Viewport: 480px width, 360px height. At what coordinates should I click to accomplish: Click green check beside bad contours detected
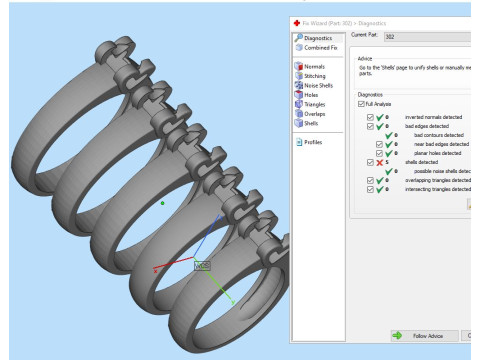389,135
